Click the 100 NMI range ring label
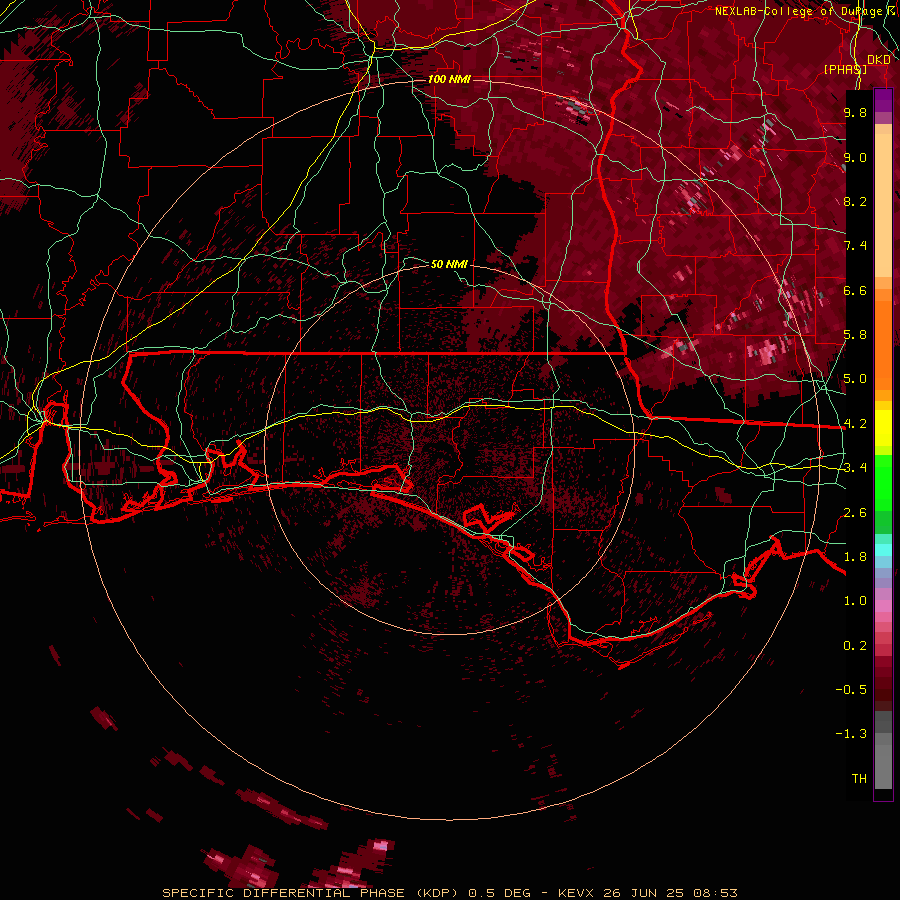This screenshot has height=900, width=900. (449, 79)
